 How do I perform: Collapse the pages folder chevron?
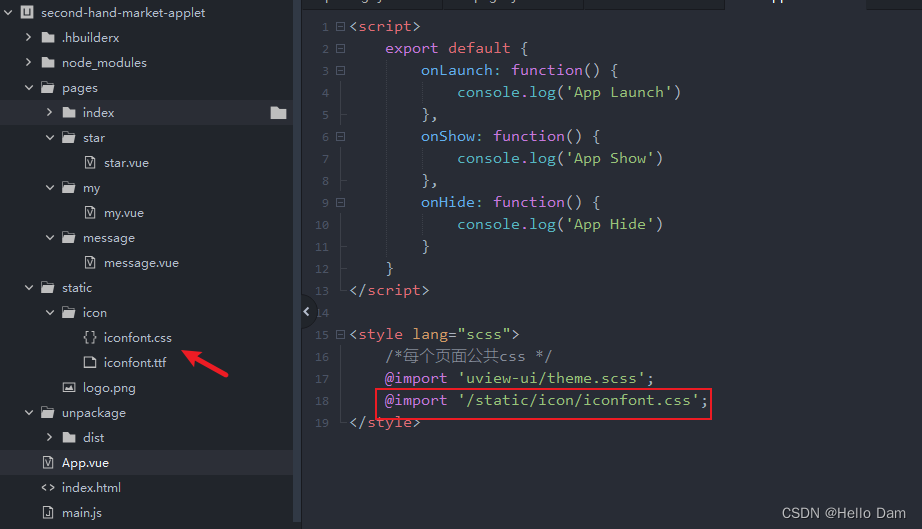coord(29,88)
